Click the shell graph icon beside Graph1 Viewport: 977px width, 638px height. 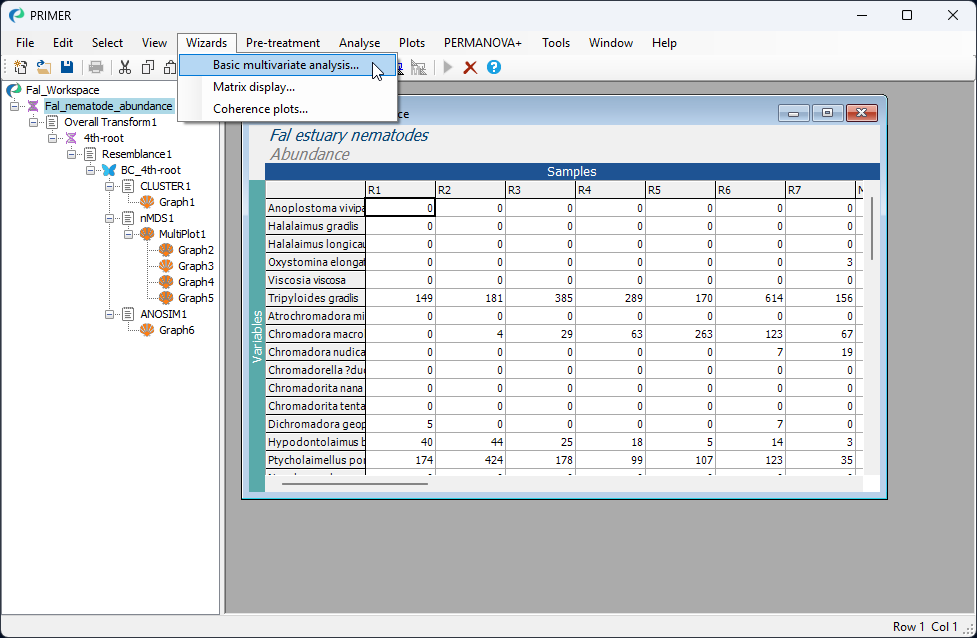point(148,202)
